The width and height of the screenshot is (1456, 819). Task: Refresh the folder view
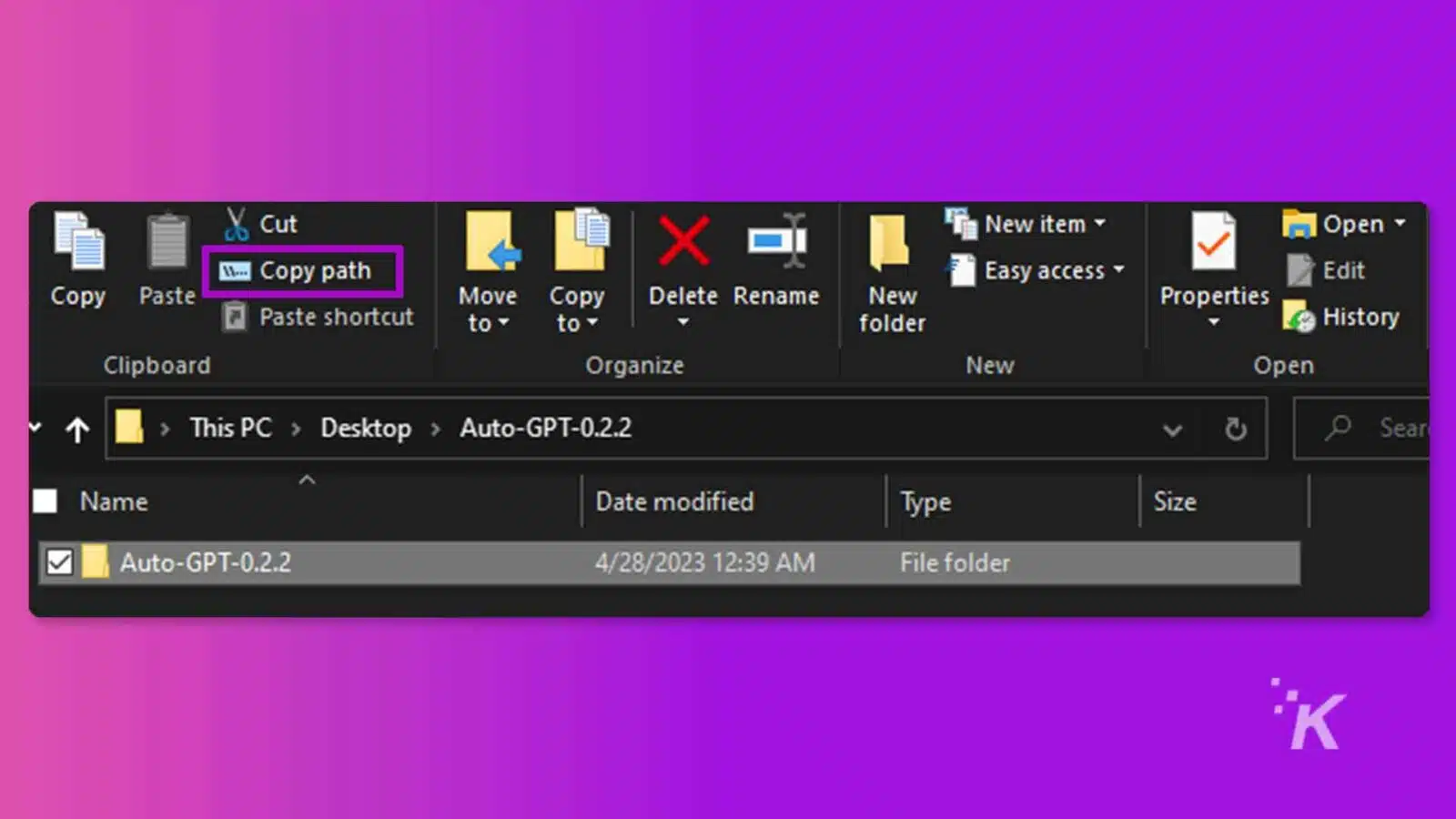coord(1235,429)
